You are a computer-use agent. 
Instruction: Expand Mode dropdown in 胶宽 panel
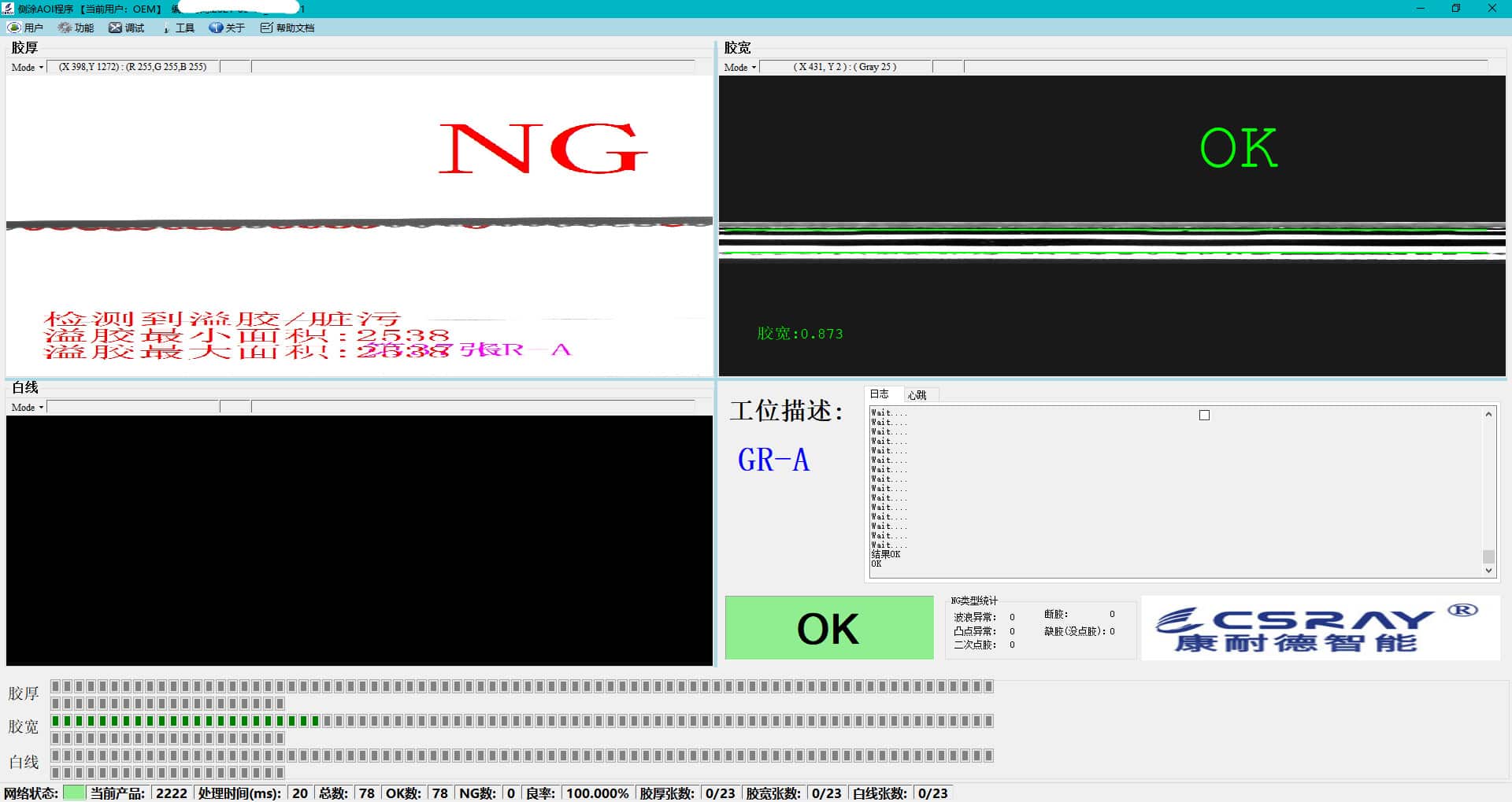pyautogui.click(x=740, y=68)
